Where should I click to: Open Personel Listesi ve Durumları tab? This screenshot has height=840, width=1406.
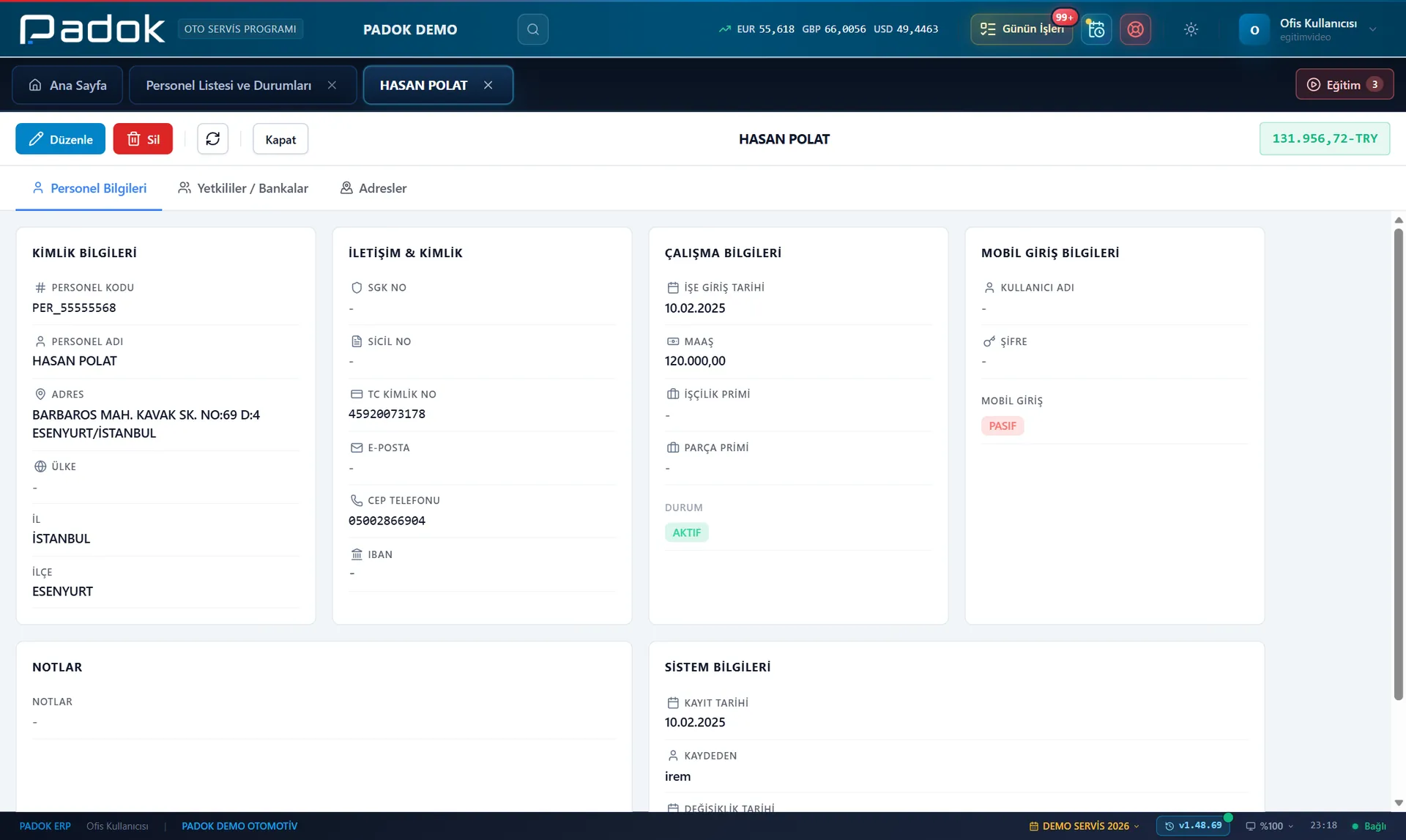tap(228, 85)
